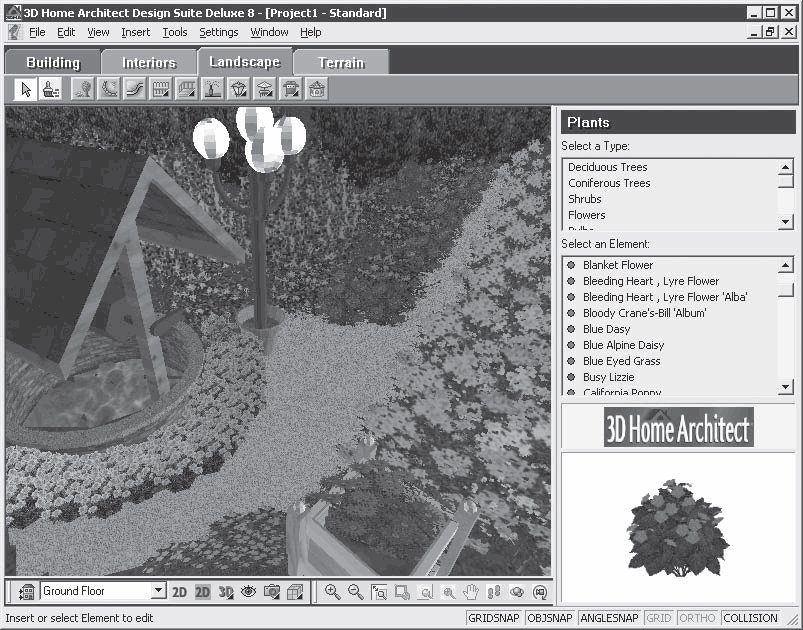Activate the pan hand tool

click(x=471, y=592)
